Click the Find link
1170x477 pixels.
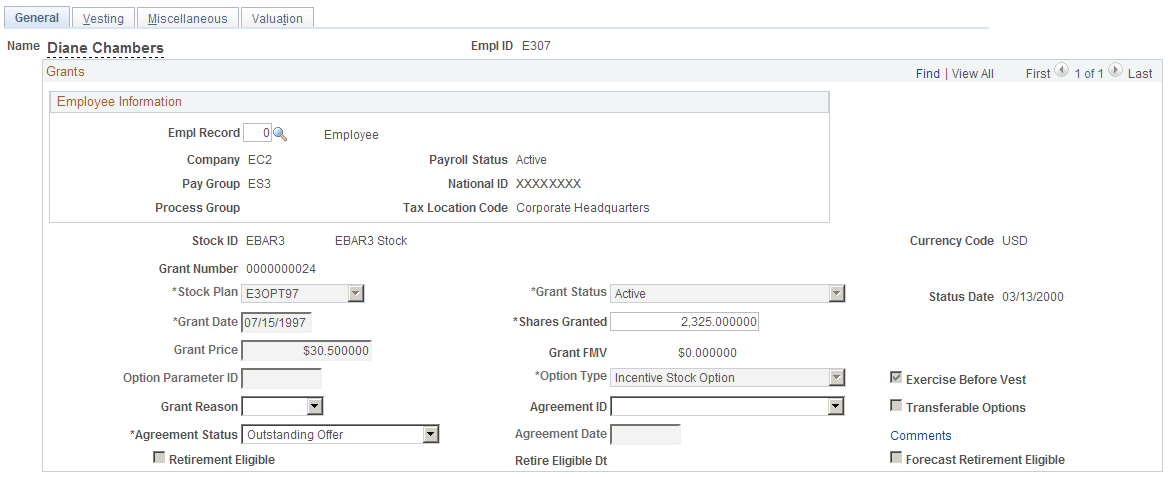pos(927,73)
